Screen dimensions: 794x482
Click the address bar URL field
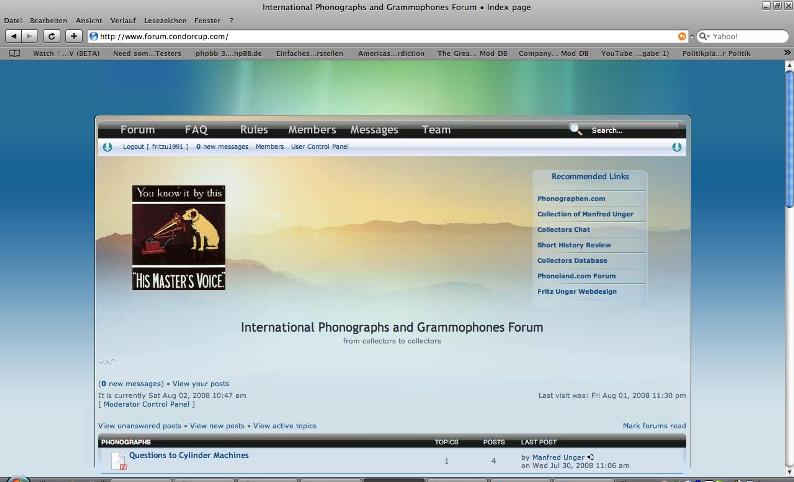tap(380, 36)
